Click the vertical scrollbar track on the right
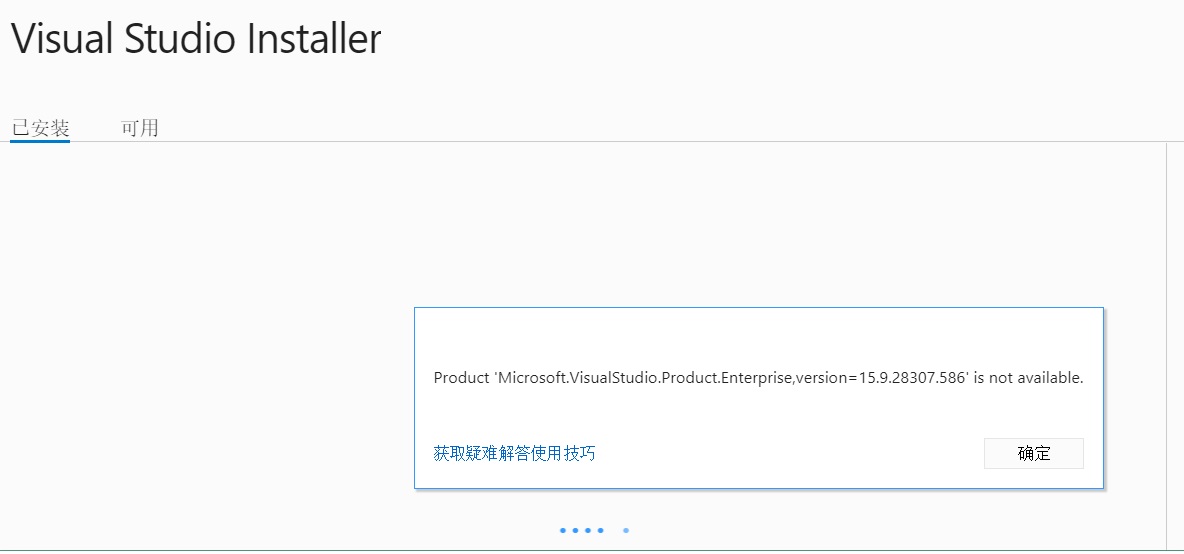 click(1175, 340)
